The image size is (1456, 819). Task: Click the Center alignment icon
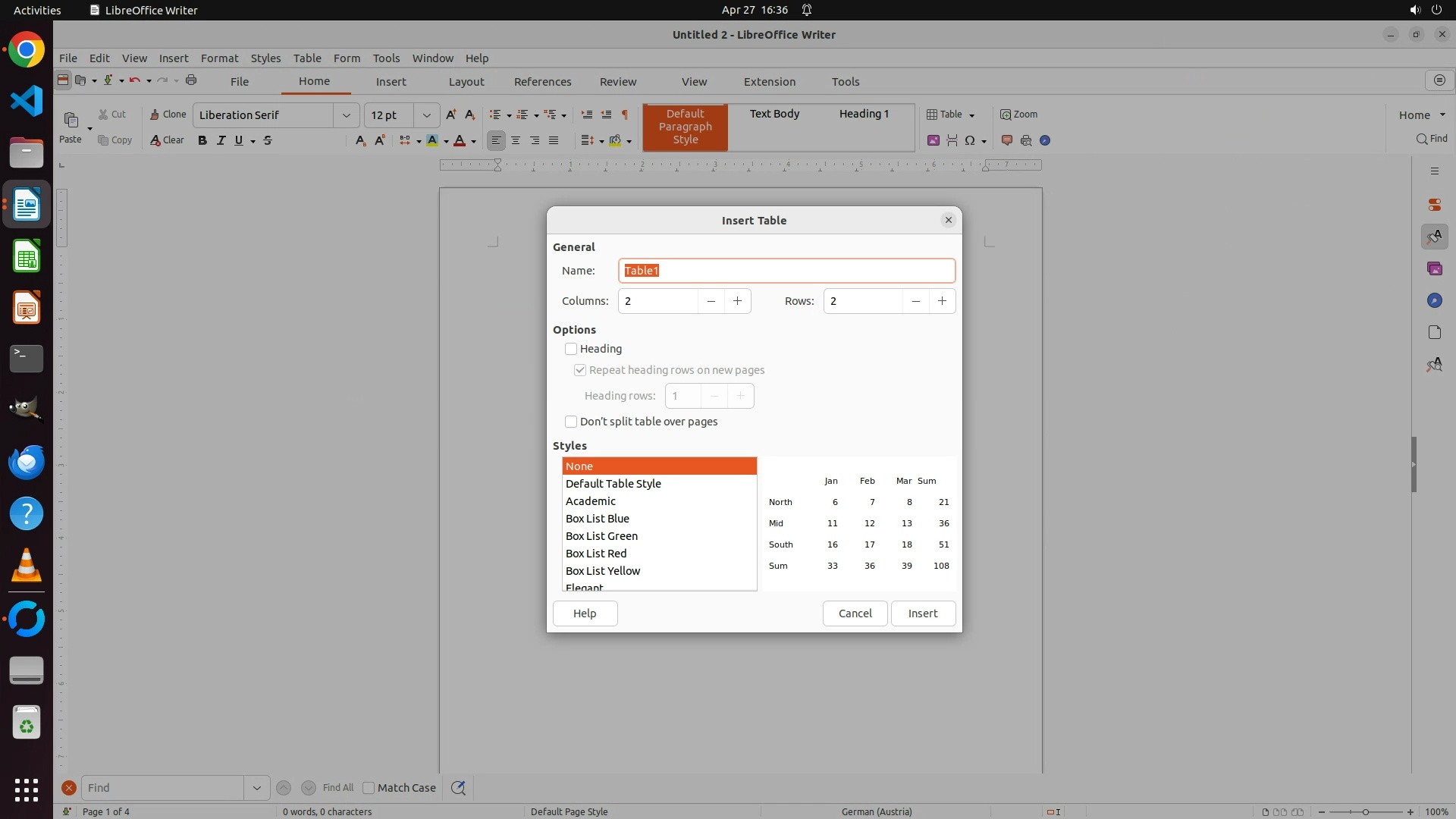pyautogui.click(x=516, y=140)
